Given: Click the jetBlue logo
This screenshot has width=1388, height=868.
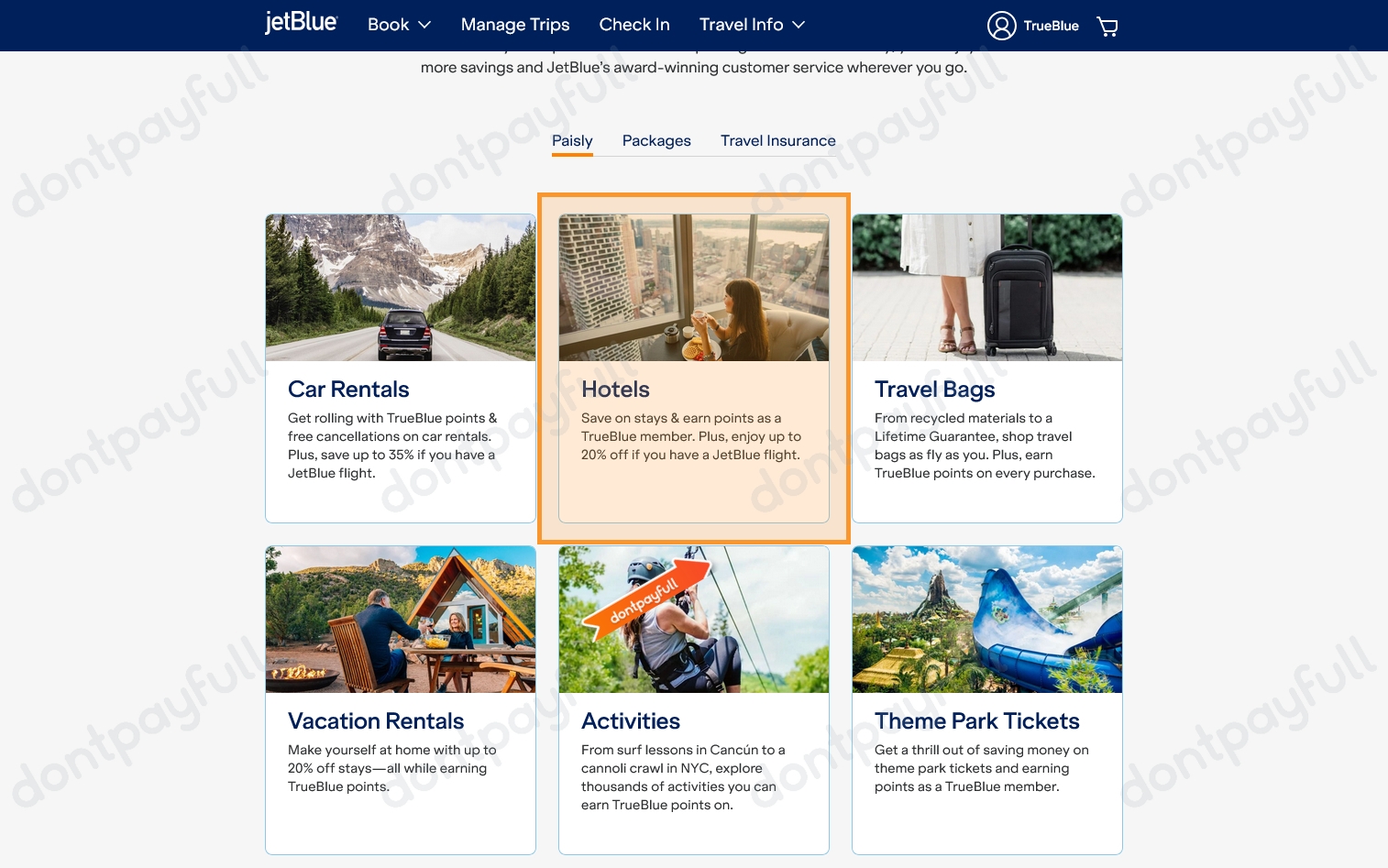Looking at the screenshot, I should (x=301, y=23).
